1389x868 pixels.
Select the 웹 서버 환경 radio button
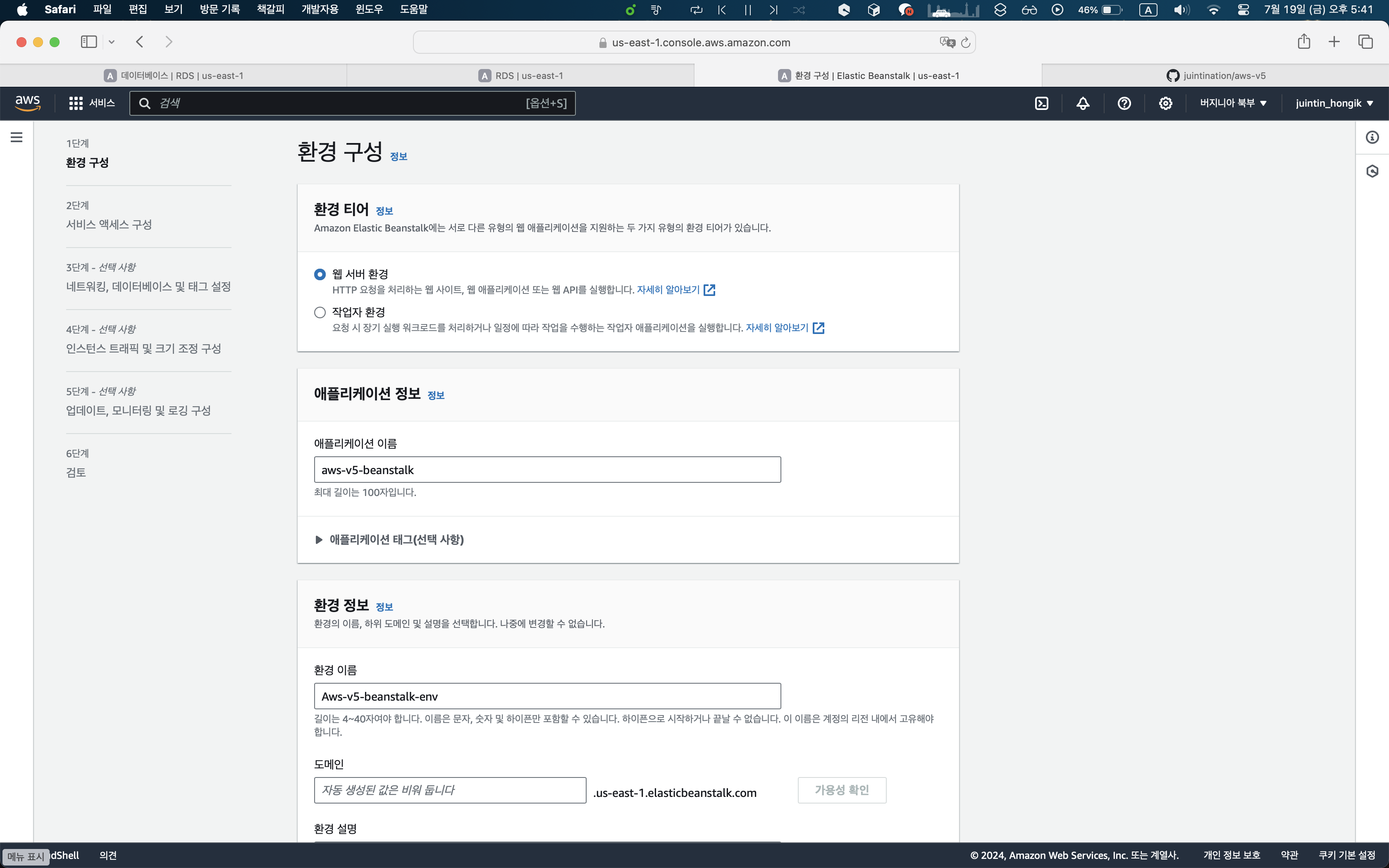pyautogui.click(x=320, y=274)
